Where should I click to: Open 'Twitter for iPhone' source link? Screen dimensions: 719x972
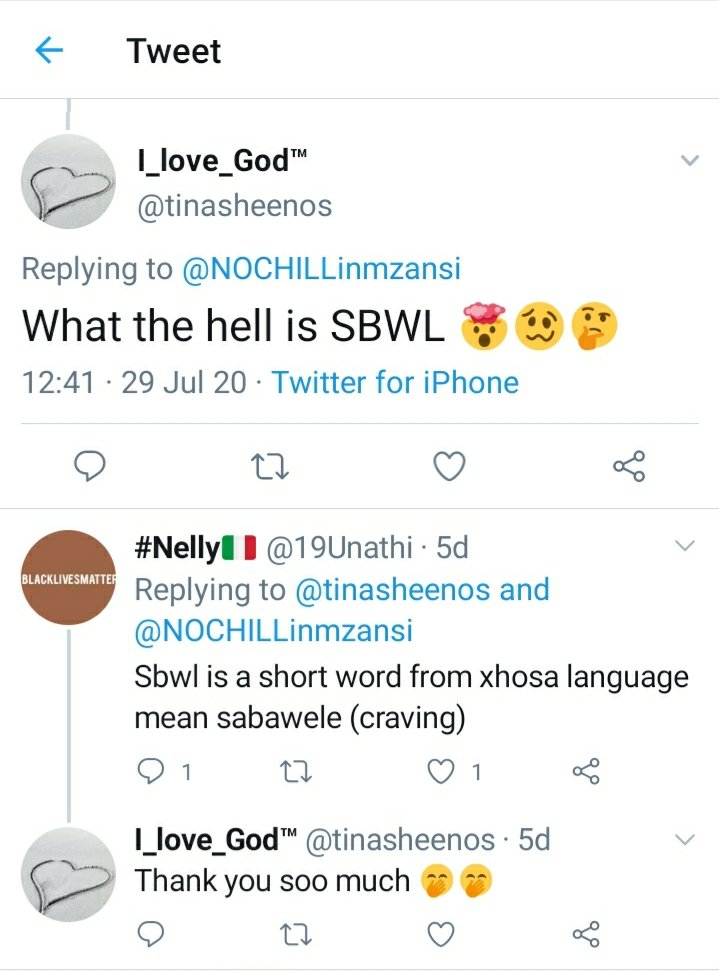(395, 382)
